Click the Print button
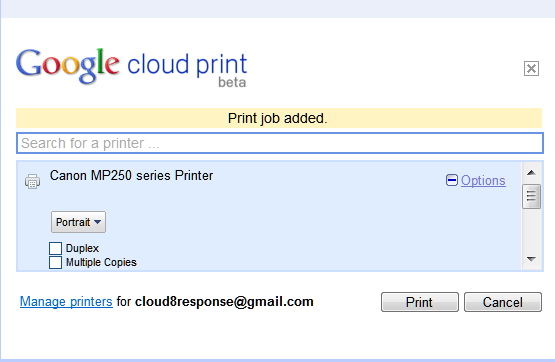This screenshot has width=555, height=362. (420, 302)
